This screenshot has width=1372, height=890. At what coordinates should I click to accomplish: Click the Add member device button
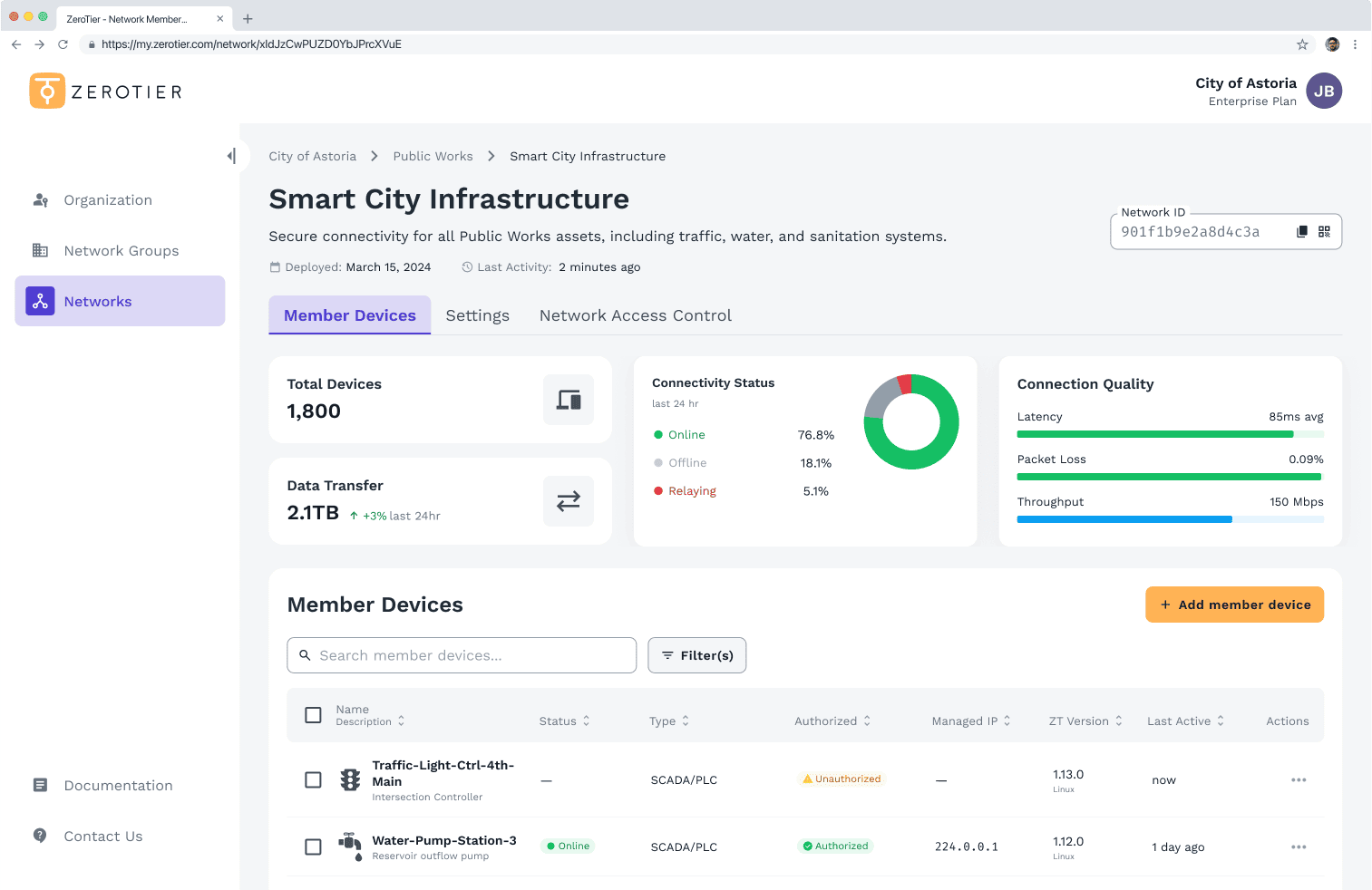[x=1234, y=605]
